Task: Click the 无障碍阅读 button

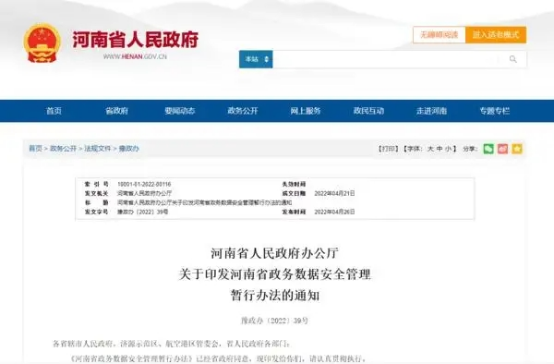Action: pos(439,35)
